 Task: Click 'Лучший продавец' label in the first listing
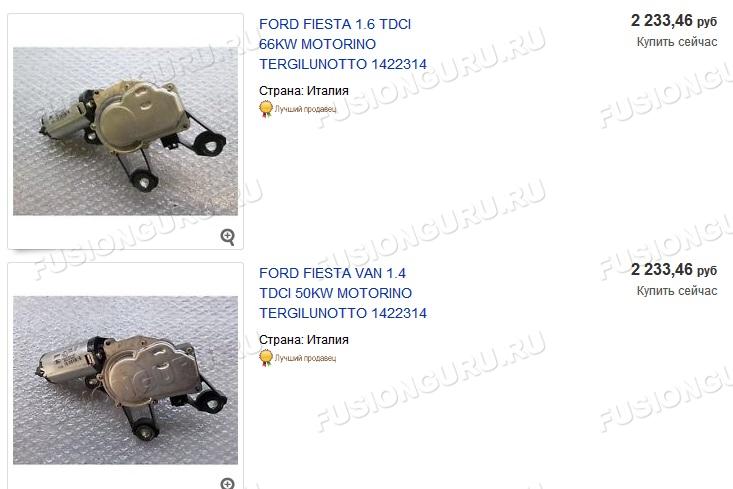pyautogui.click(x=305, y=109)
